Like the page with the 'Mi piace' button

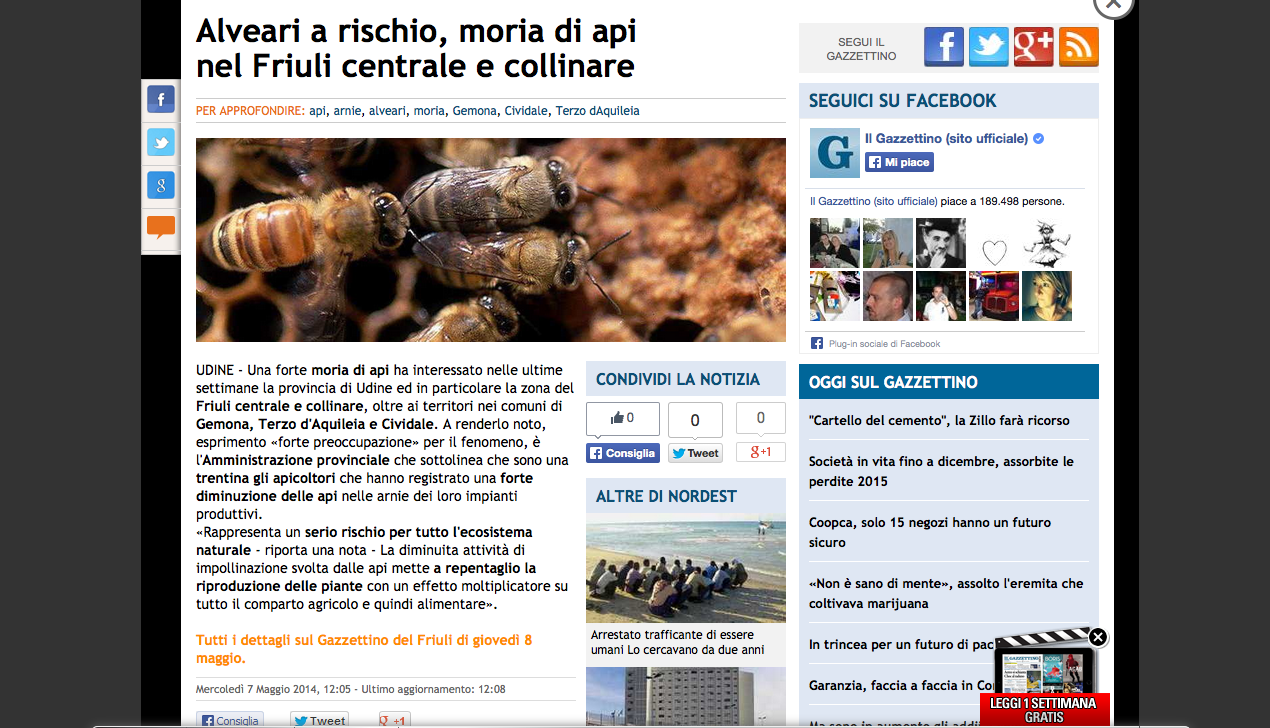coord(899,162)
